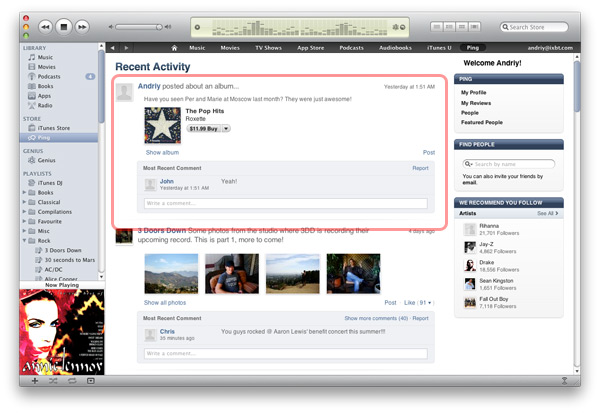Click the Search by name field

pos(509,164)
